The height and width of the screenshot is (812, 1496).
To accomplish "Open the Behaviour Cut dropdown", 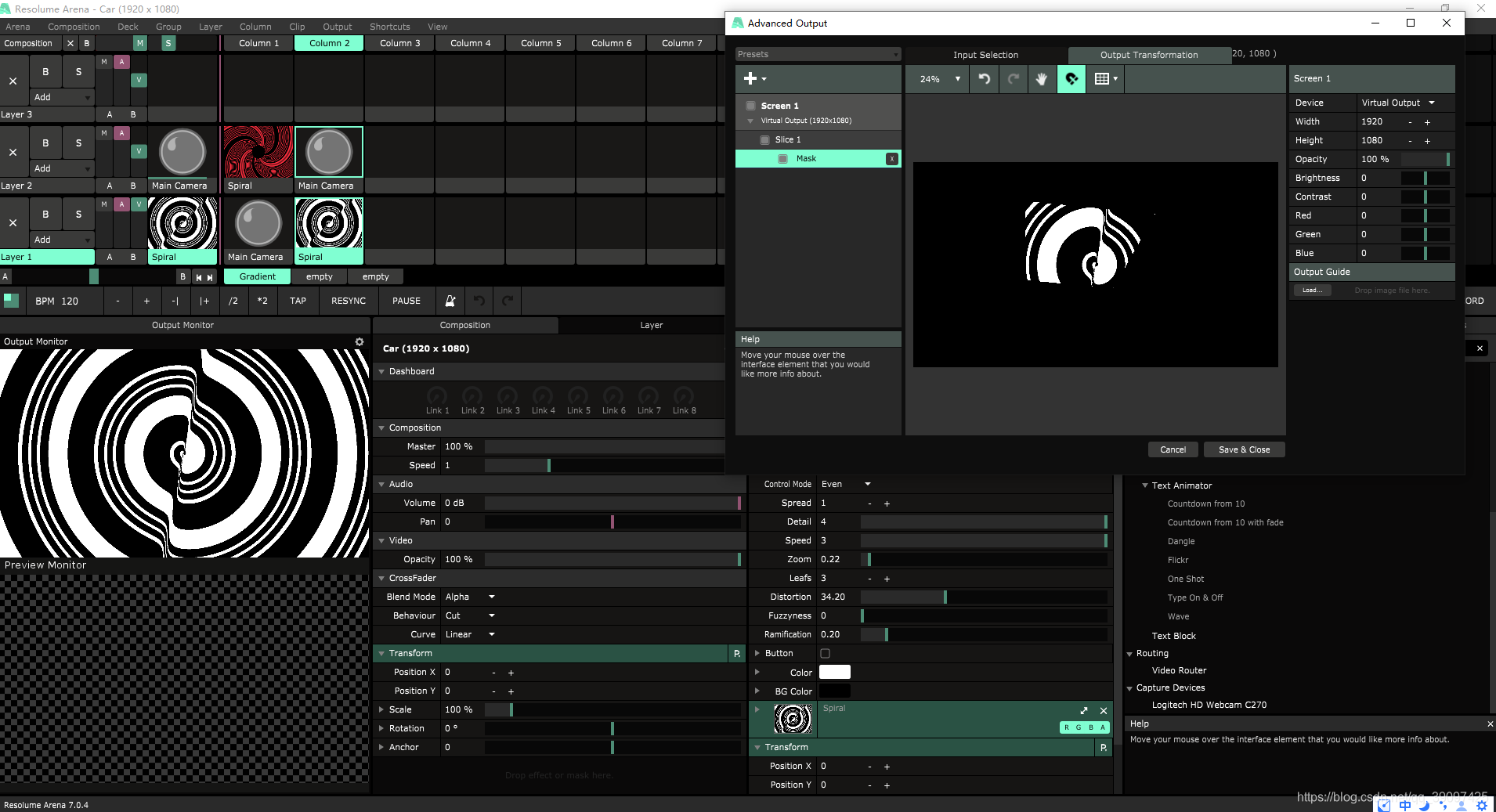I will tap(470, 616).
